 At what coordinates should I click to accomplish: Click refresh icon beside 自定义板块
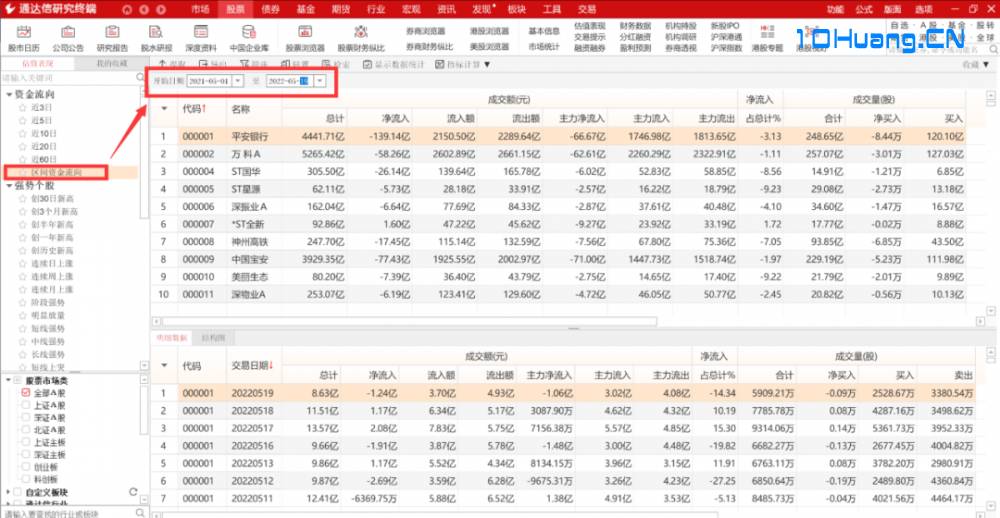[x=133, y=492]
